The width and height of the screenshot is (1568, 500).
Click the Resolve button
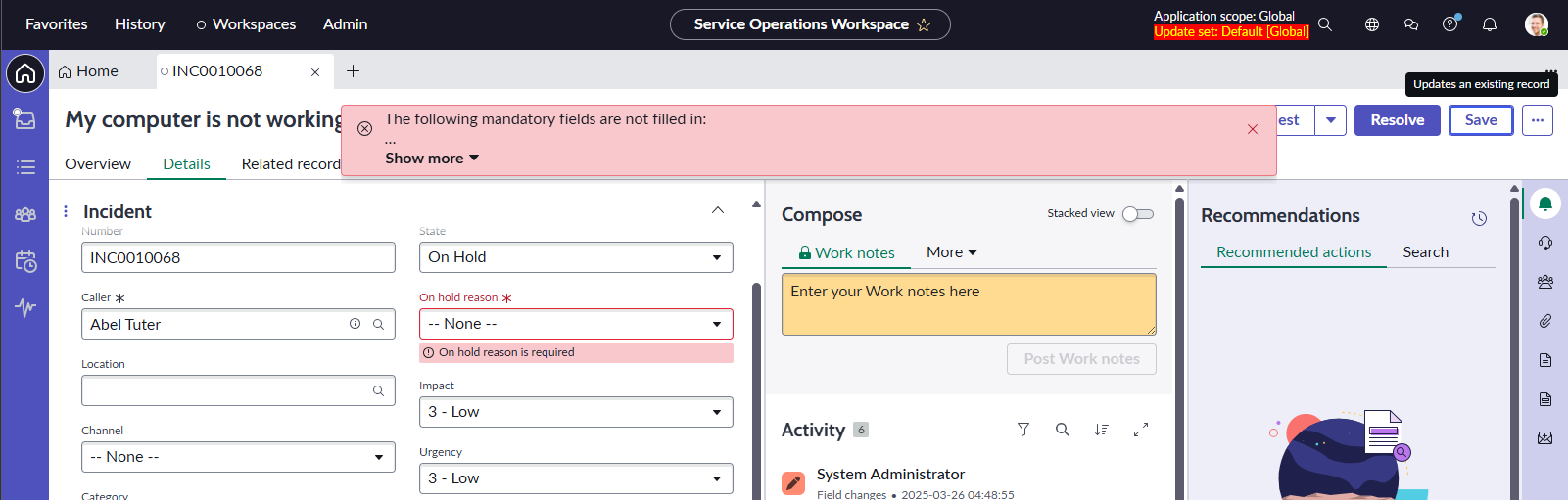pyautogui.click(x=1397, y=120)
